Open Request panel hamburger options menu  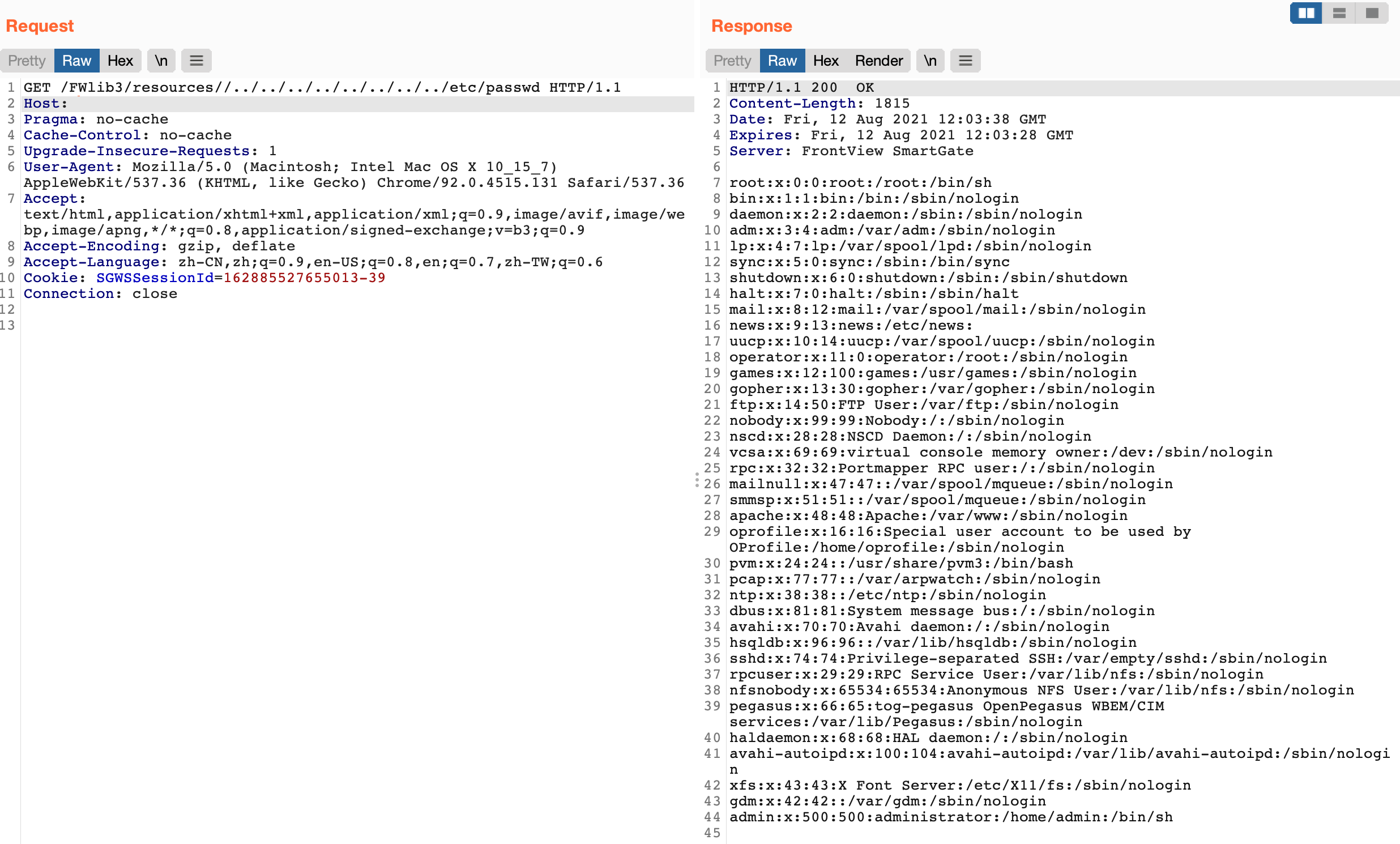[196, 61]
